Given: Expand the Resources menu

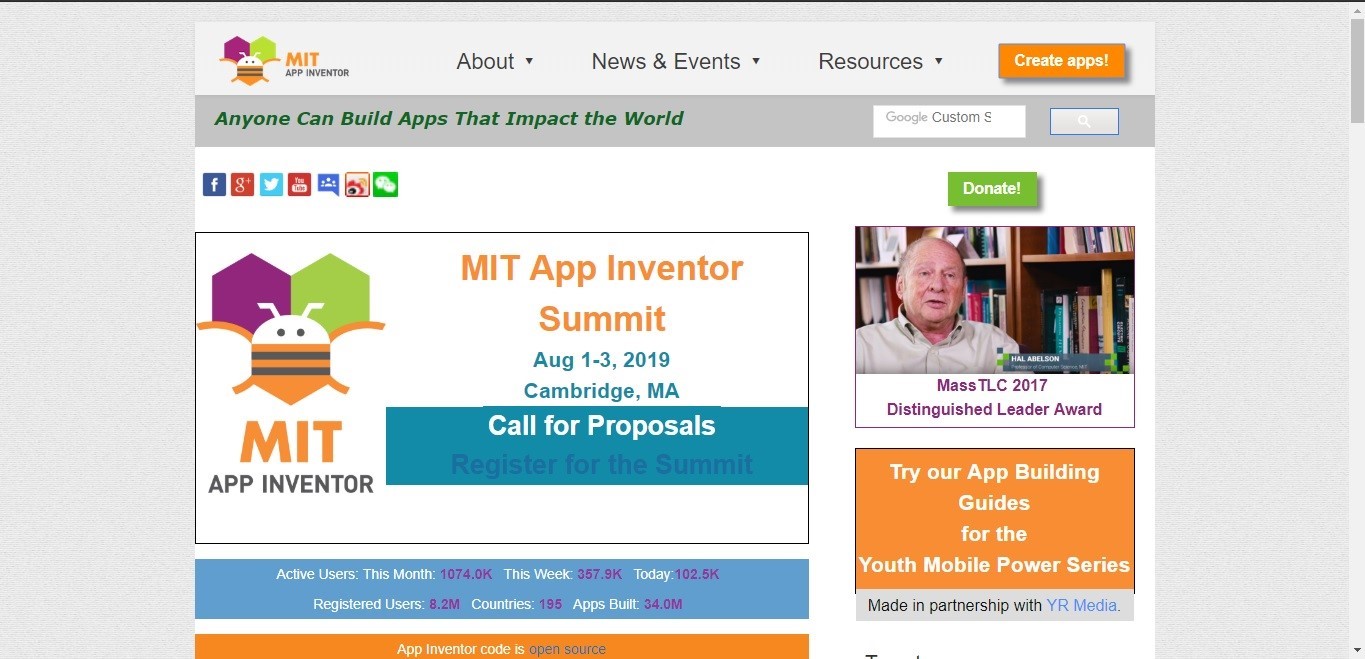Looking at the screenshot, I should (881, 61).
